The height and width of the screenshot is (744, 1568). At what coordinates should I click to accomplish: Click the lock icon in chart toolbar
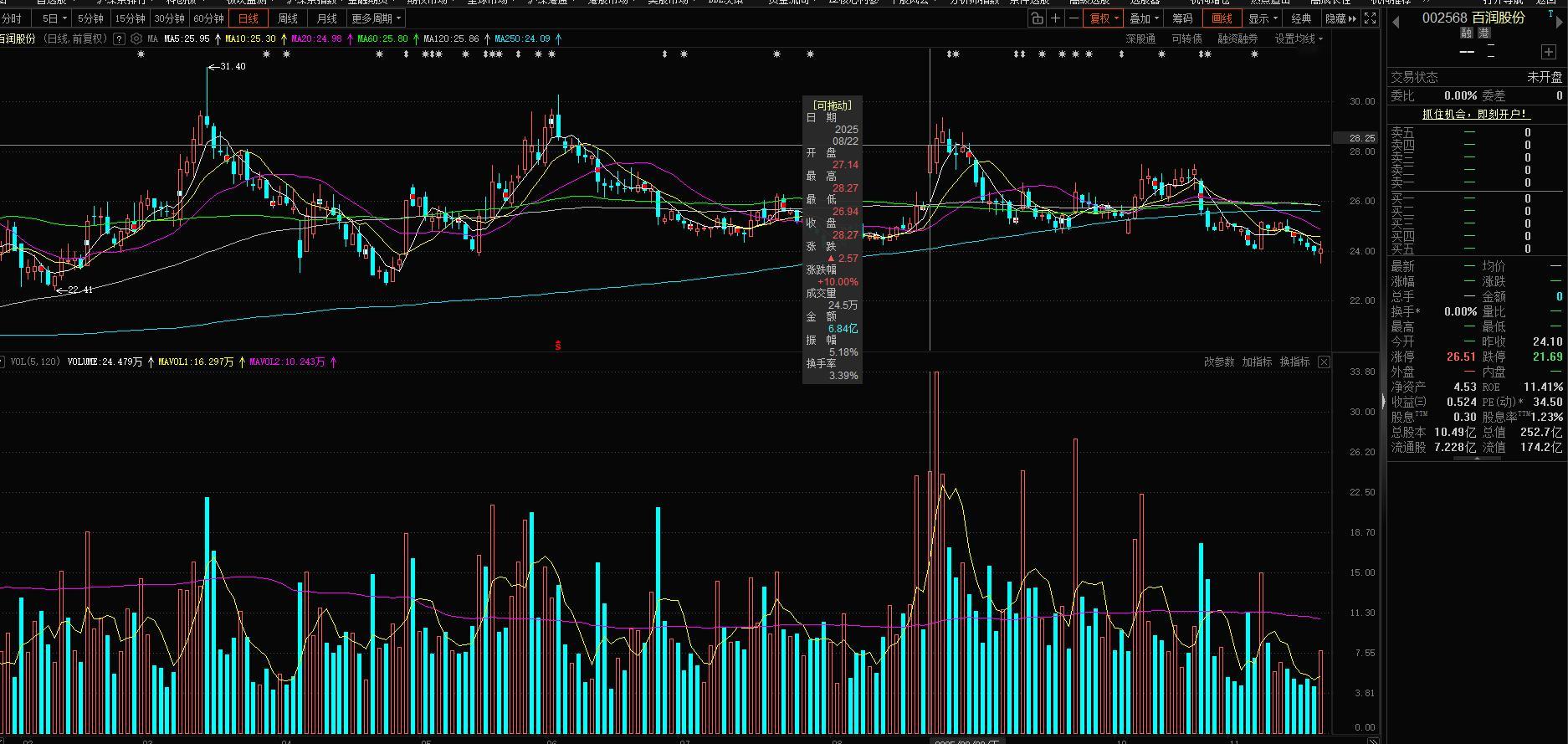pyautogui.click(x=1038, y=18)
